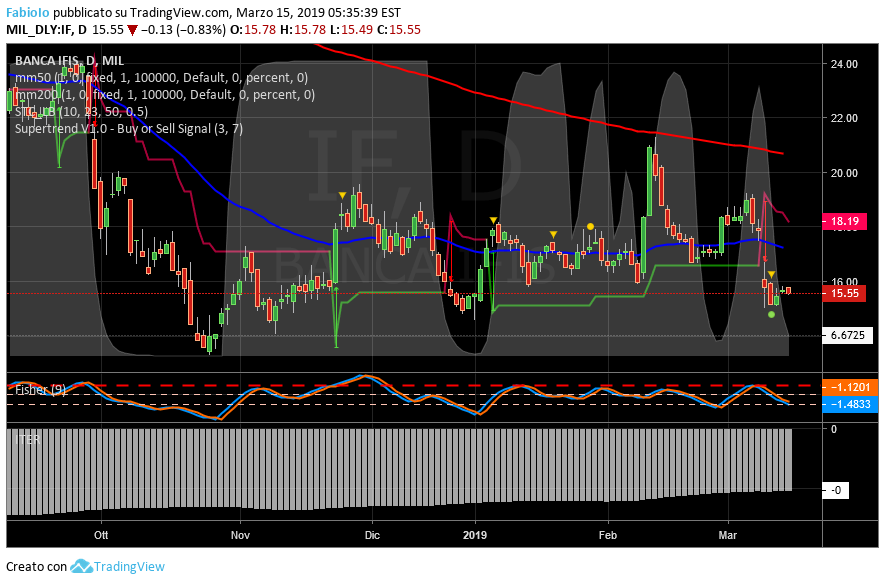Click the red 15.55 last-price label
Image resolution: width=885 pixels, height=584 pixels.
pos(844,293)
